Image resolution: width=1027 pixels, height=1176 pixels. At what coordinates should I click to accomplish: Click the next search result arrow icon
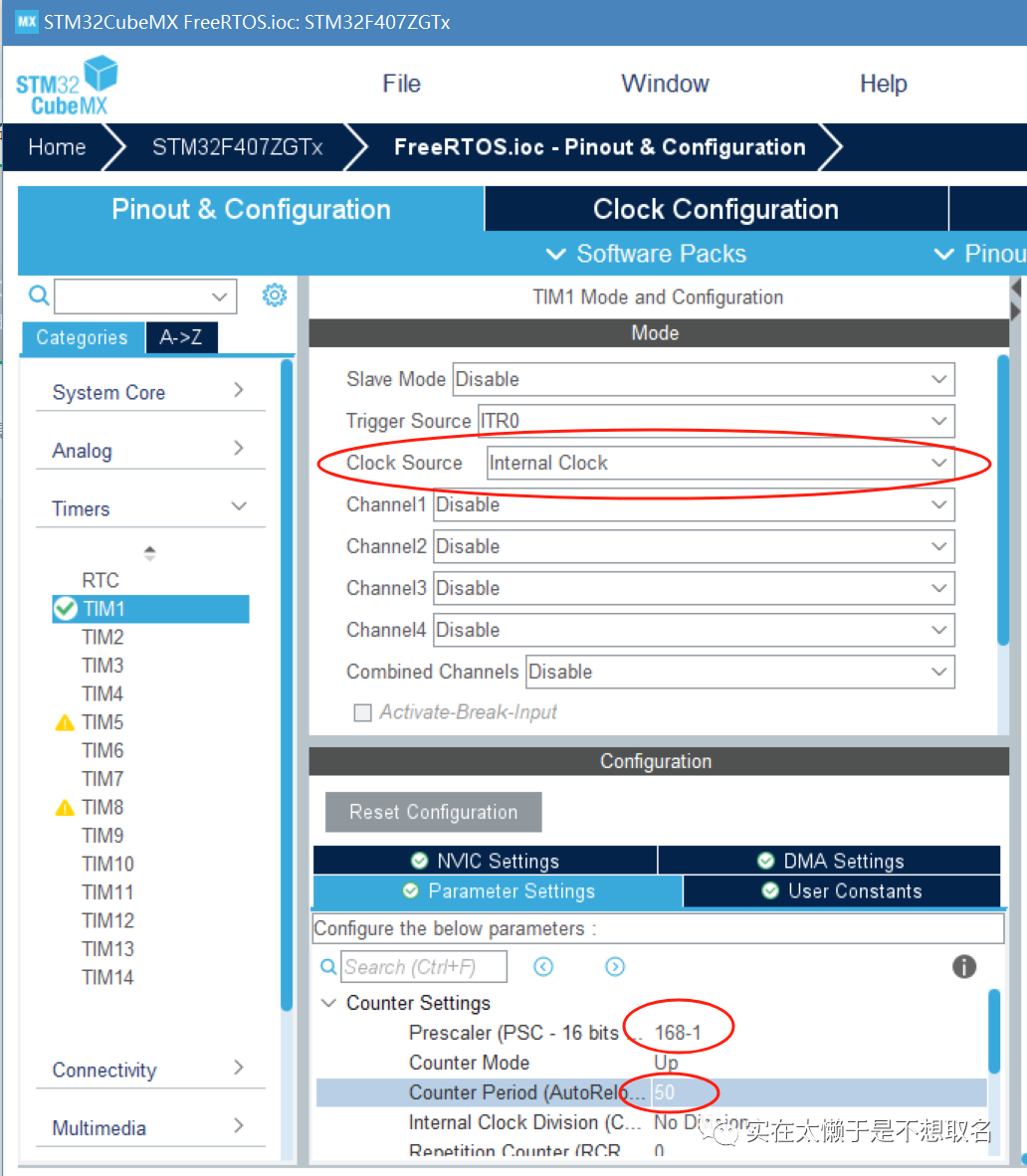point(615,967)
